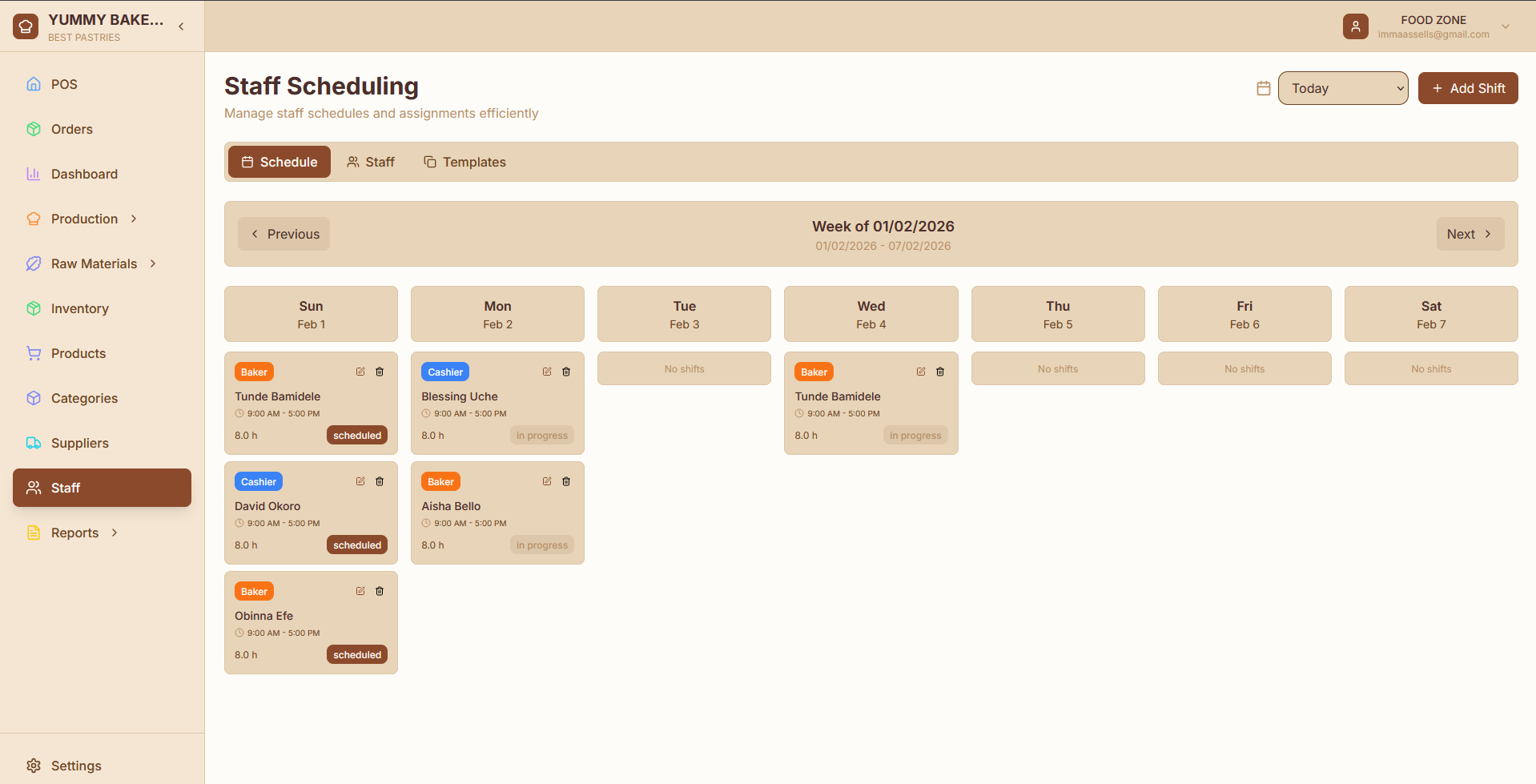Click the Add Shift button
This screenshot has width=1536, height=784.
pyautogui.click(x=1468, y=88)
